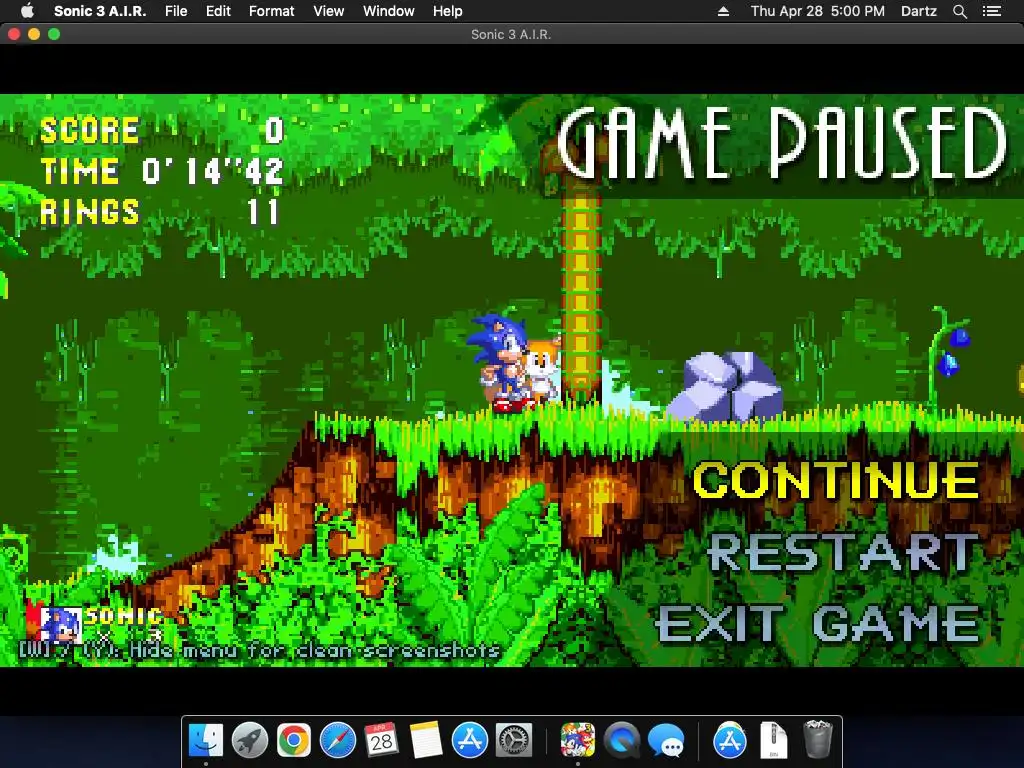Click Sonic life counter icon in HUD
The width and height of the screenshot is (1024, 768).
pos(61,624)
